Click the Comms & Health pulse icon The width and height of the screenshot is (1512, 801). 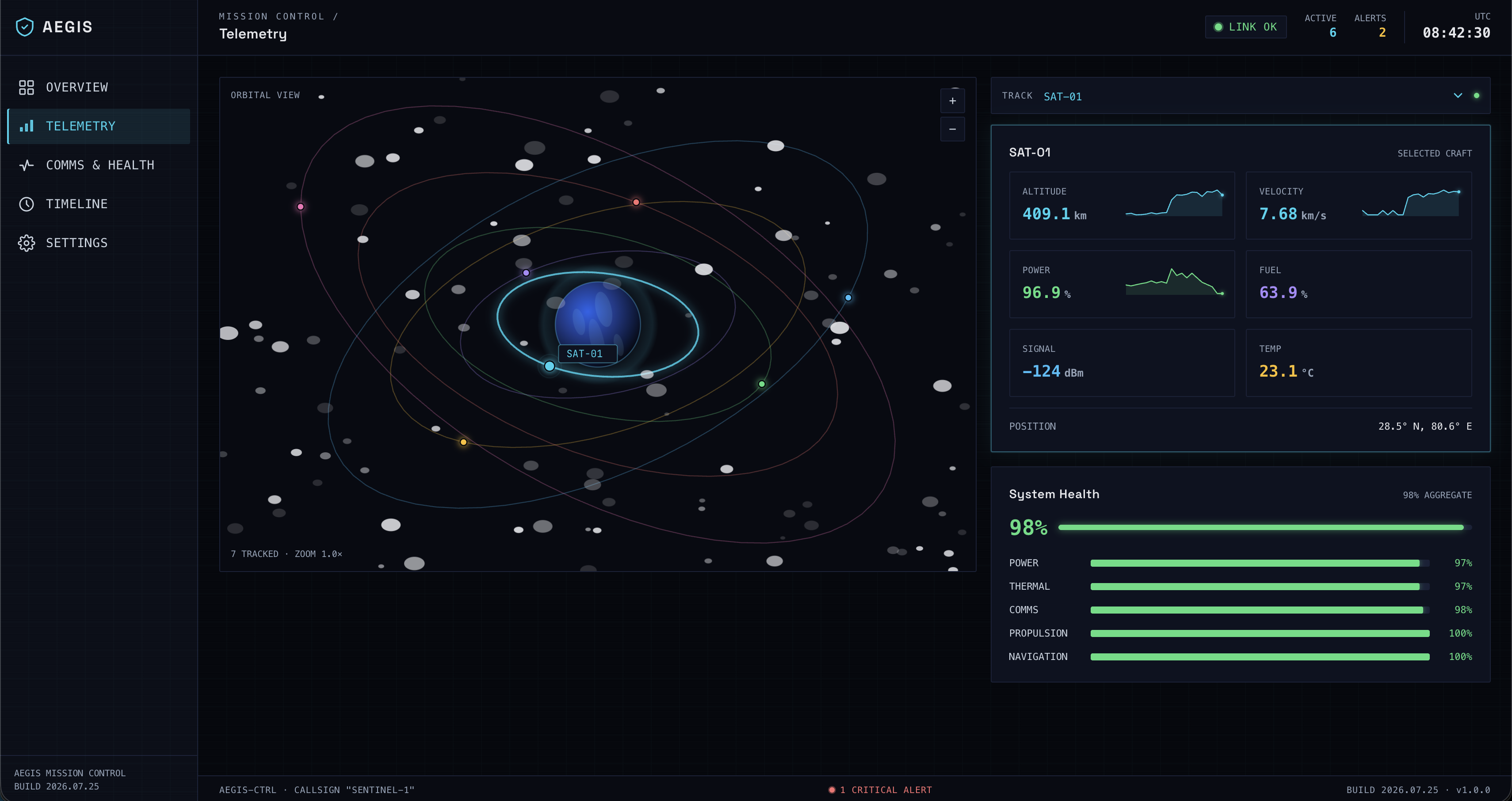point(27,165)
